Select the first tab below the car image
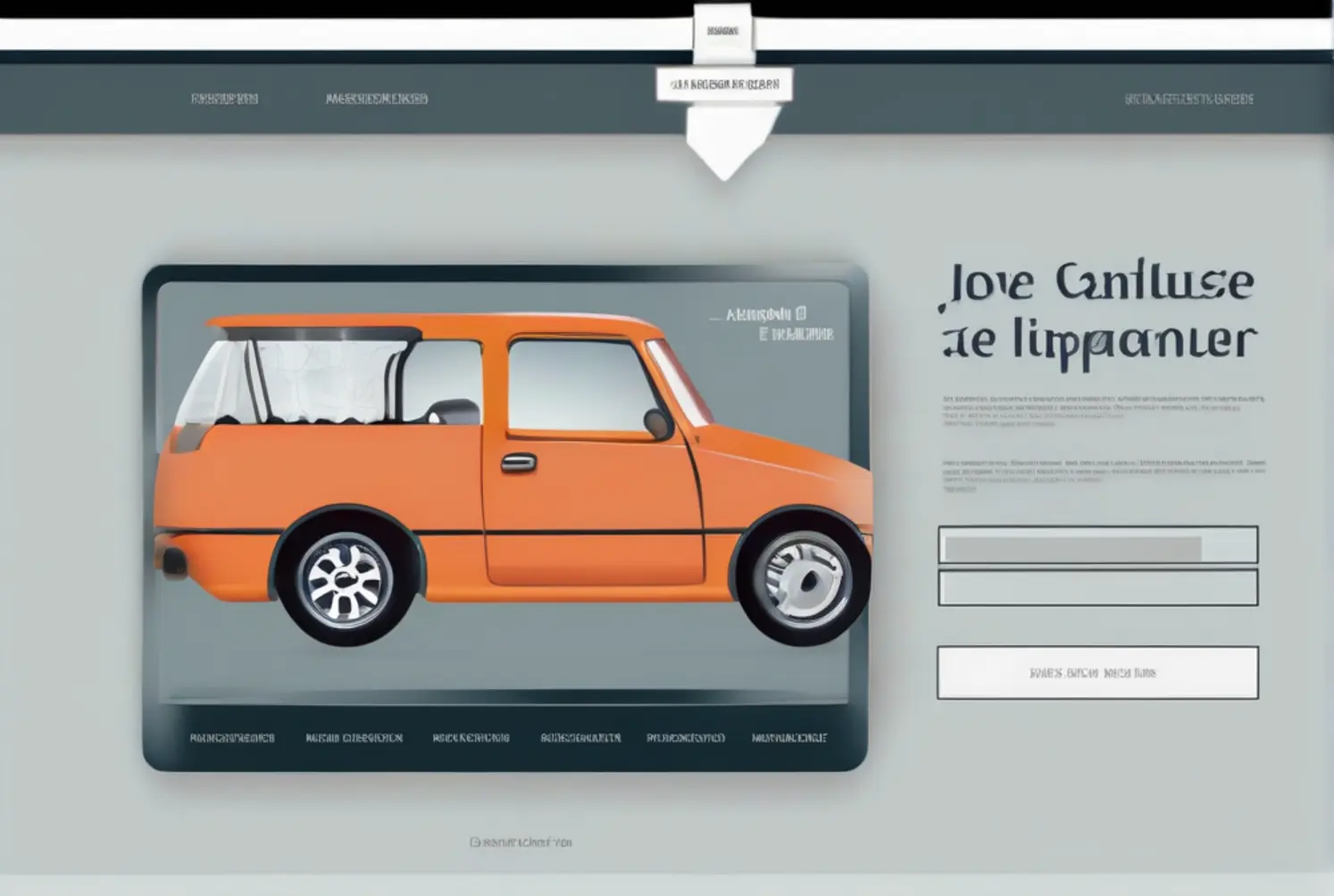 [232, 738]
